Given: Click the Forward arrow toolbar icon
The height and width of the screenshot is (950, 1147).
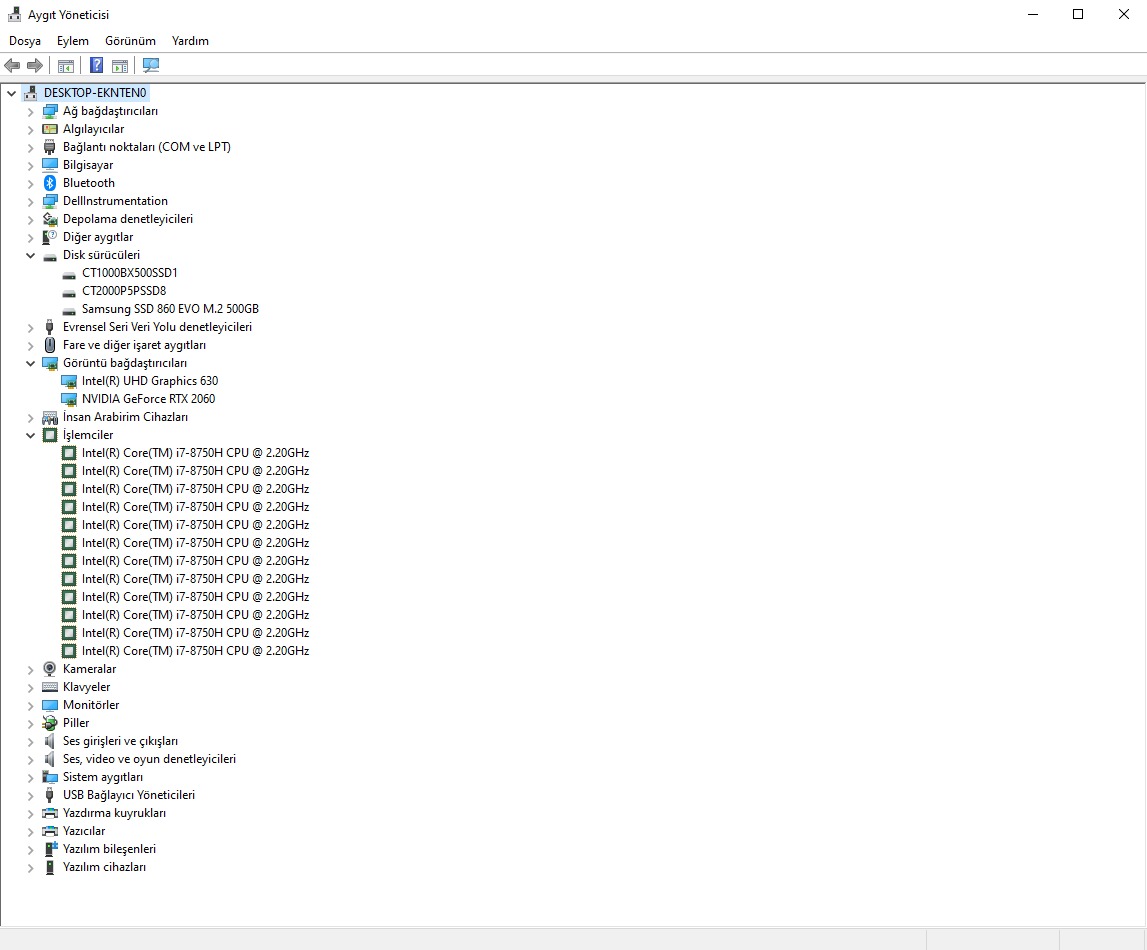Looking at the screenshot, I should [x=34, y=66].
